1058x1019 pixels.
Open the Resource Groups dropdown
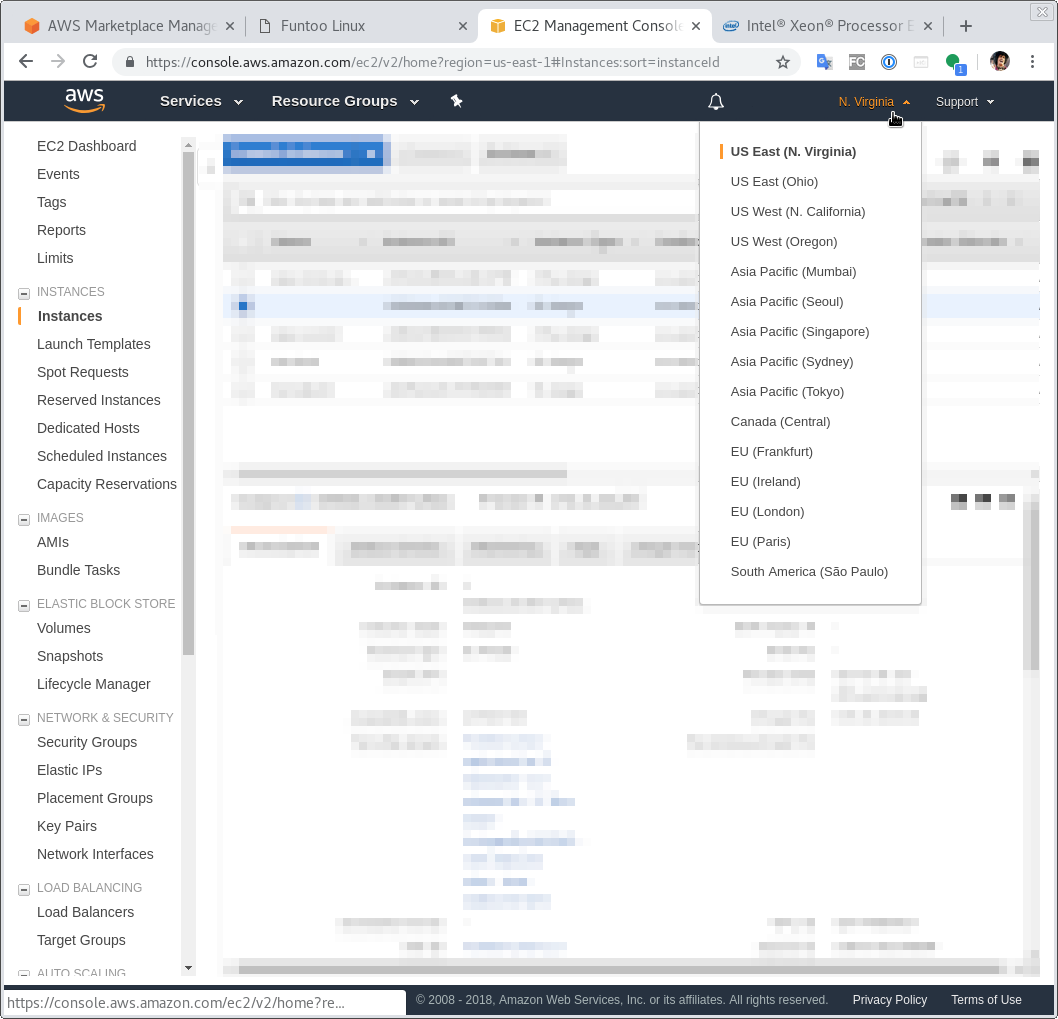(345, 101)
